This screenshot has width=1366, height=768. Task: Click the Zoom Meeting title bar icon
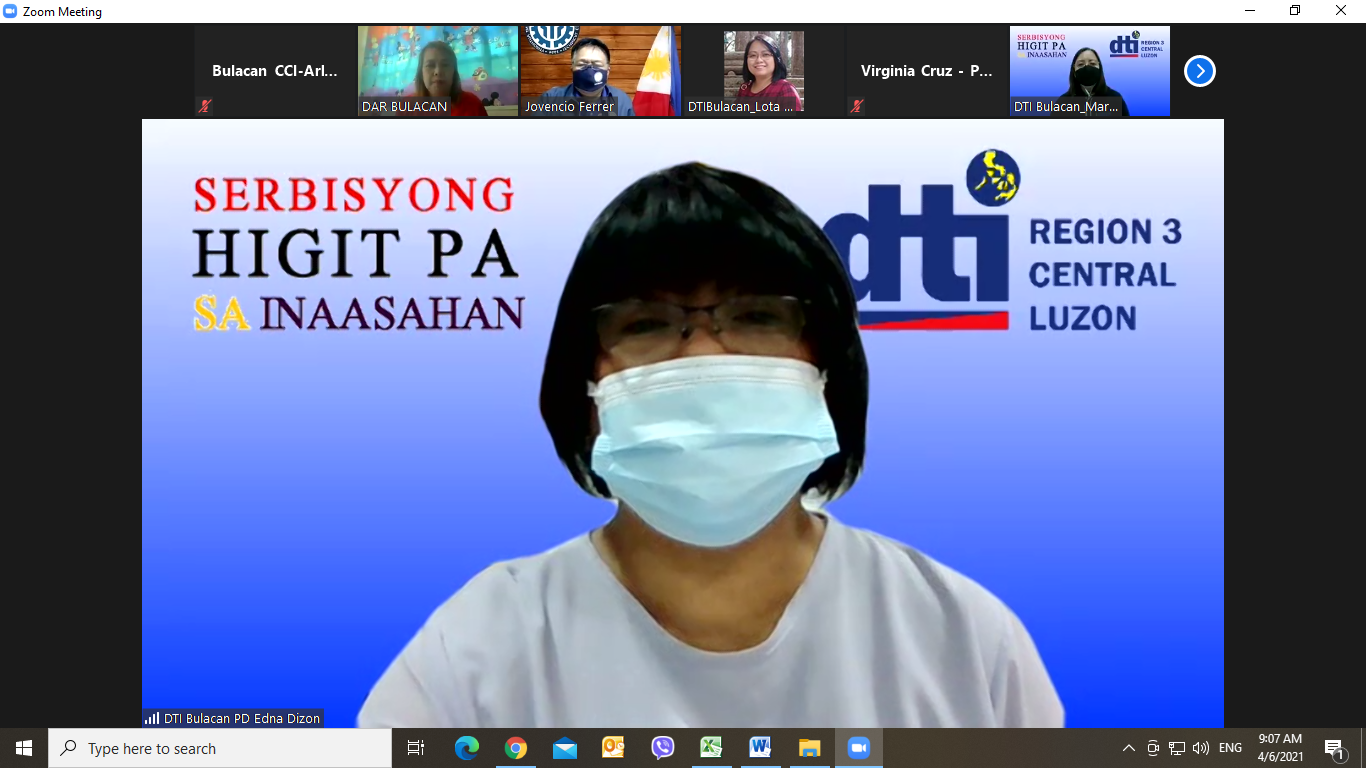click(10, 11)
